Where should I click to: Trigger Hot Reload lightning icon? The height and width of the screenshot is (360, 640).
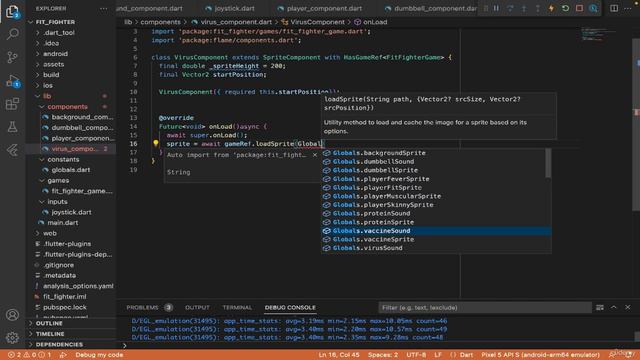click(551, 8)
